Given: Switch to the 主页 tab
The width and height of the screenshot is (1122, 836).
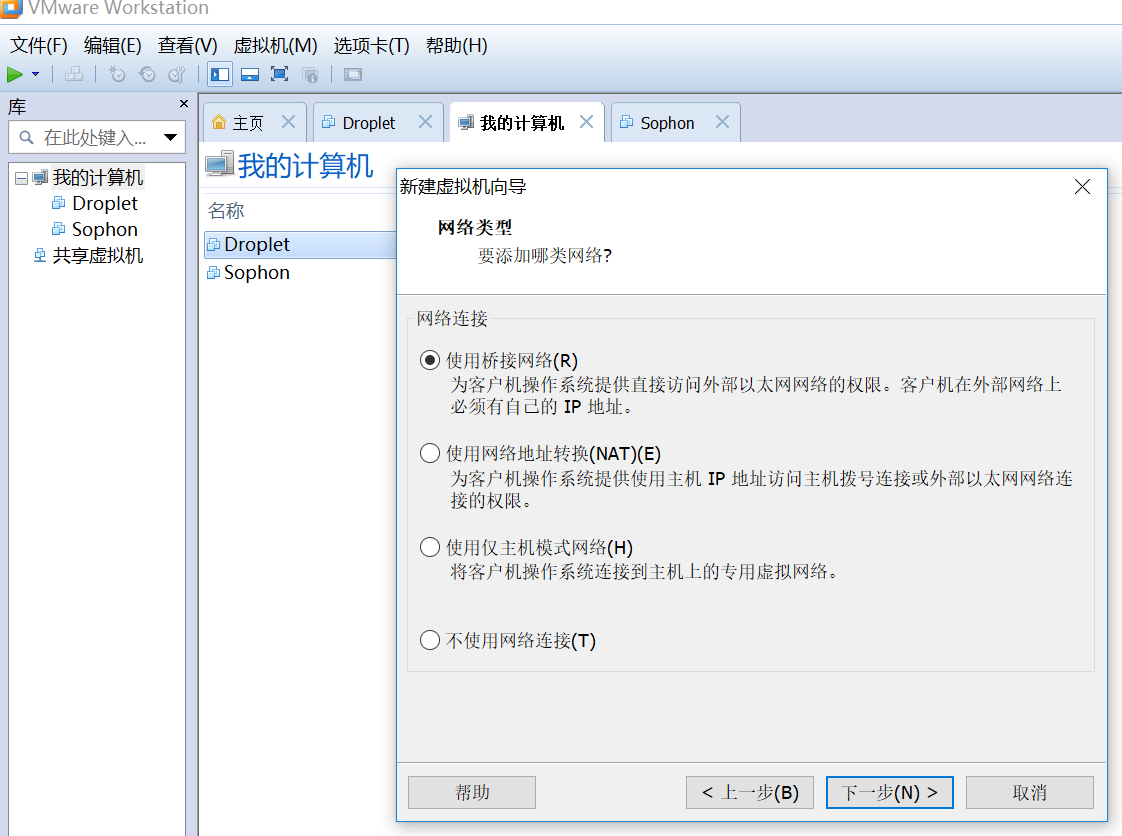Looking at the screenshot, I should click(x=248, y=123).
